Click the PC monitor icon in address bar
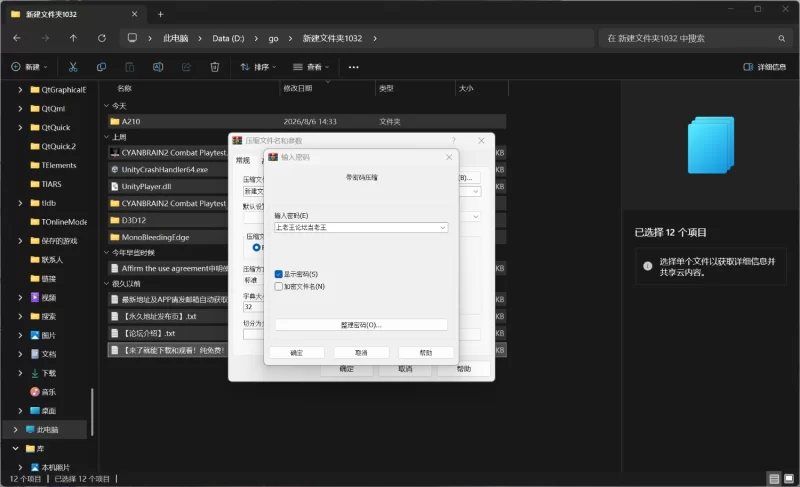The height and width of the screenshot is (487, 800). point(132,38)
